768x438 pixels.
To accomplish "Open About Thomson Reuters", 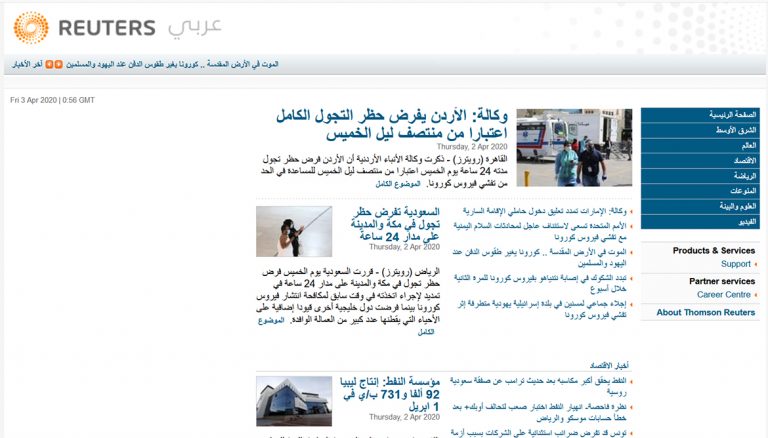I will [x=705, y=313].
